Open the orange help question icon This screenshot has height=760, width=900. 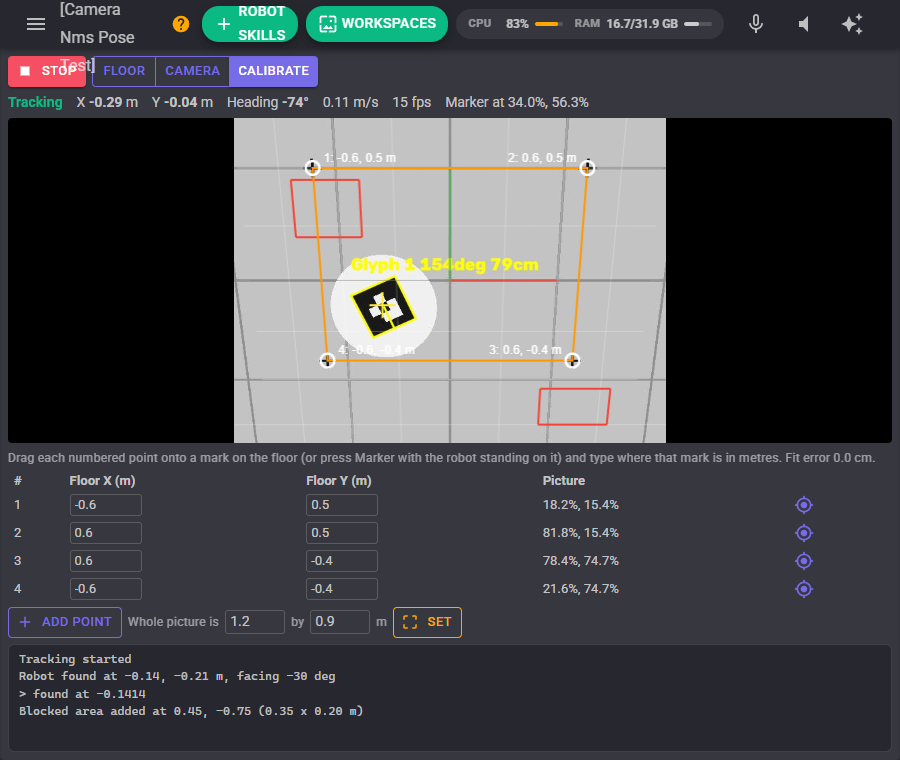pyautogui.click(x=181, y=24)
